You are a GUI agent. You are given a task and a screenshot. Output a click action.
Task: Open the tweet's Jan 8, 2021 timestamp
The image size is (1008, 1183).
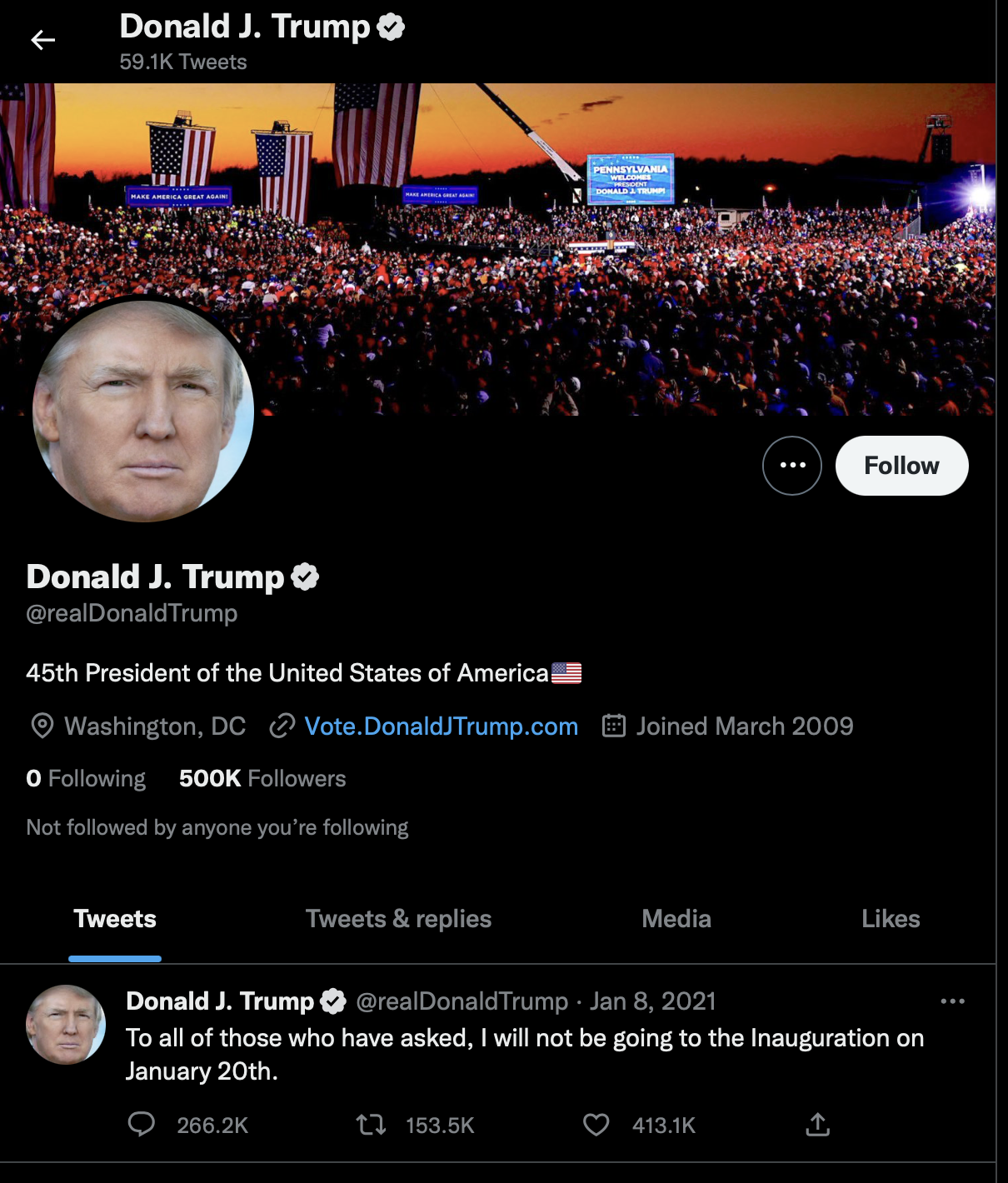[x=653, y=1001]
